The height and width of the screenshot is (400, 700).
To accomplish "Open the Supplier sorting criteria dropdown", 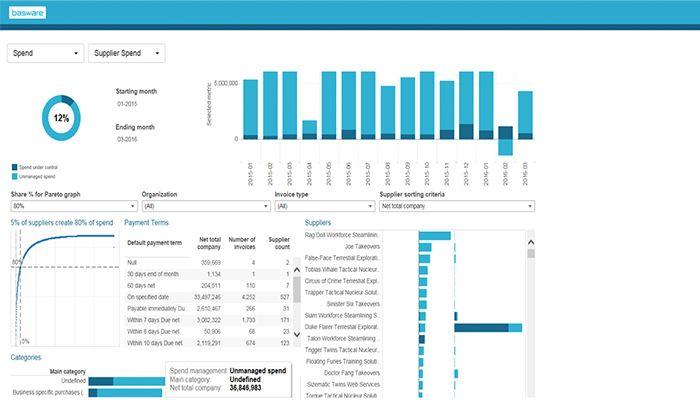I will coord(457,206).
